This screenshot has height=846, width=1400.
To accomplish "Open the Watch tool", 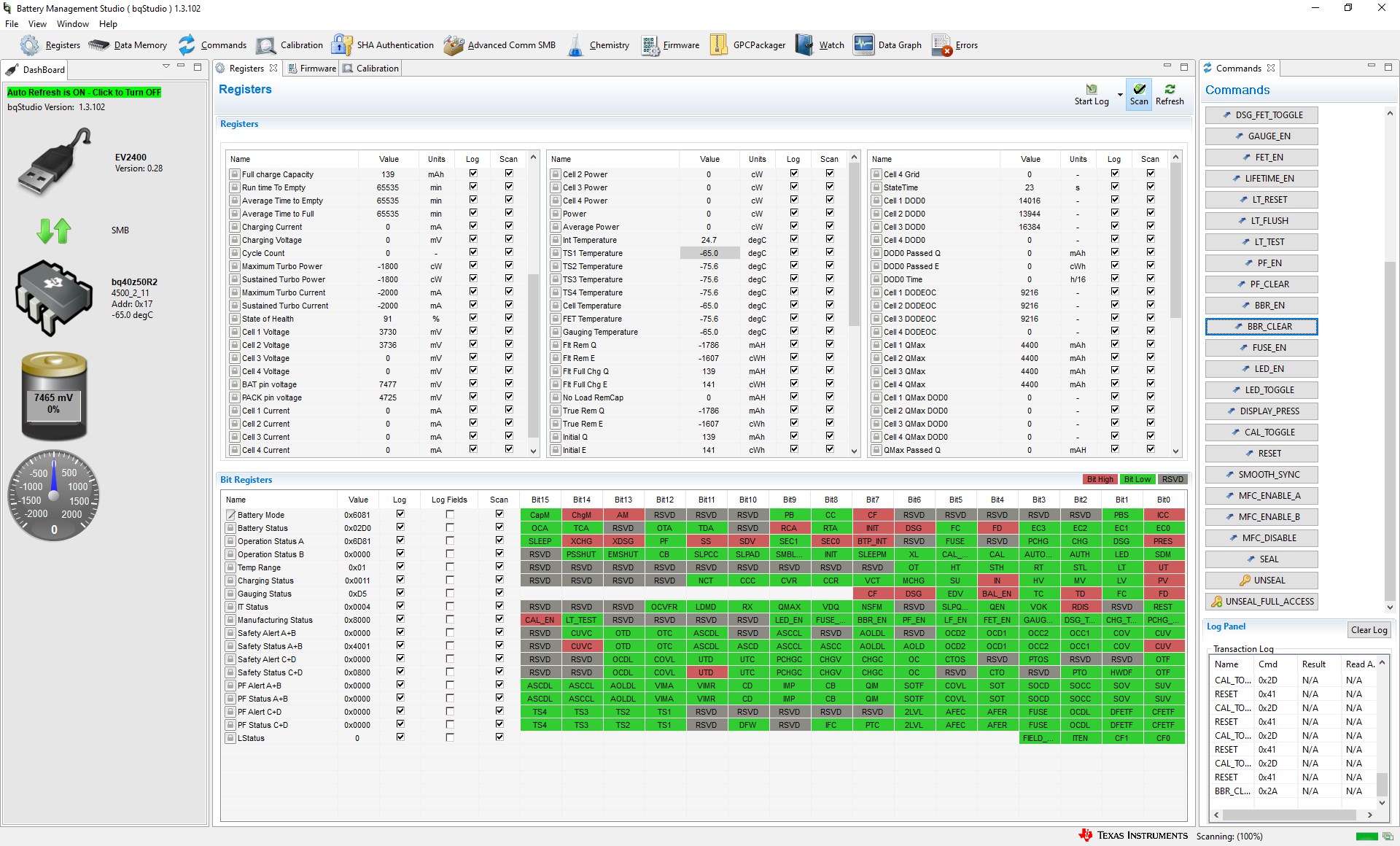I will click(820, 45).
